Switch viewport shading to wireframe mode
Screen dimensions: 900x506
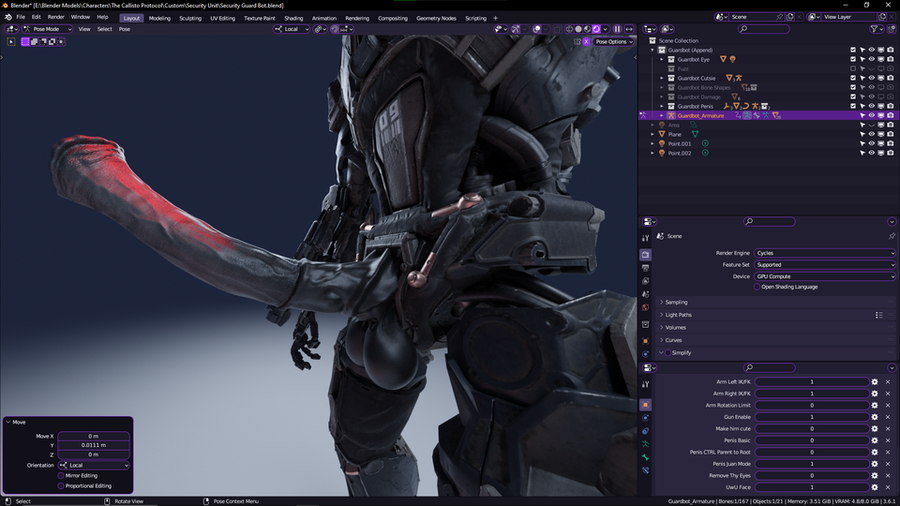coord(569,29)
